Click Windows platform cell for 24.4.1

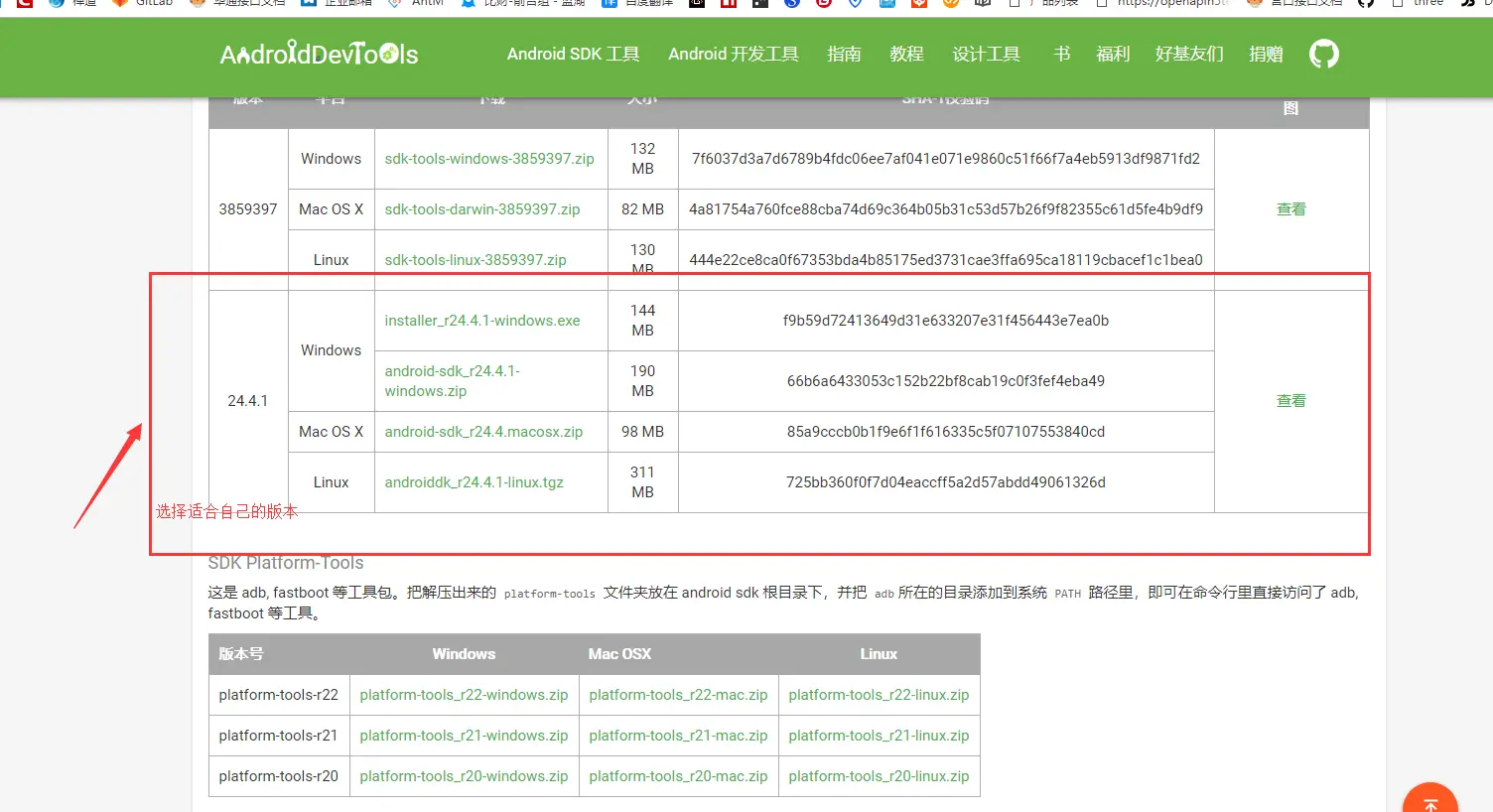click(x=332, y=350)
